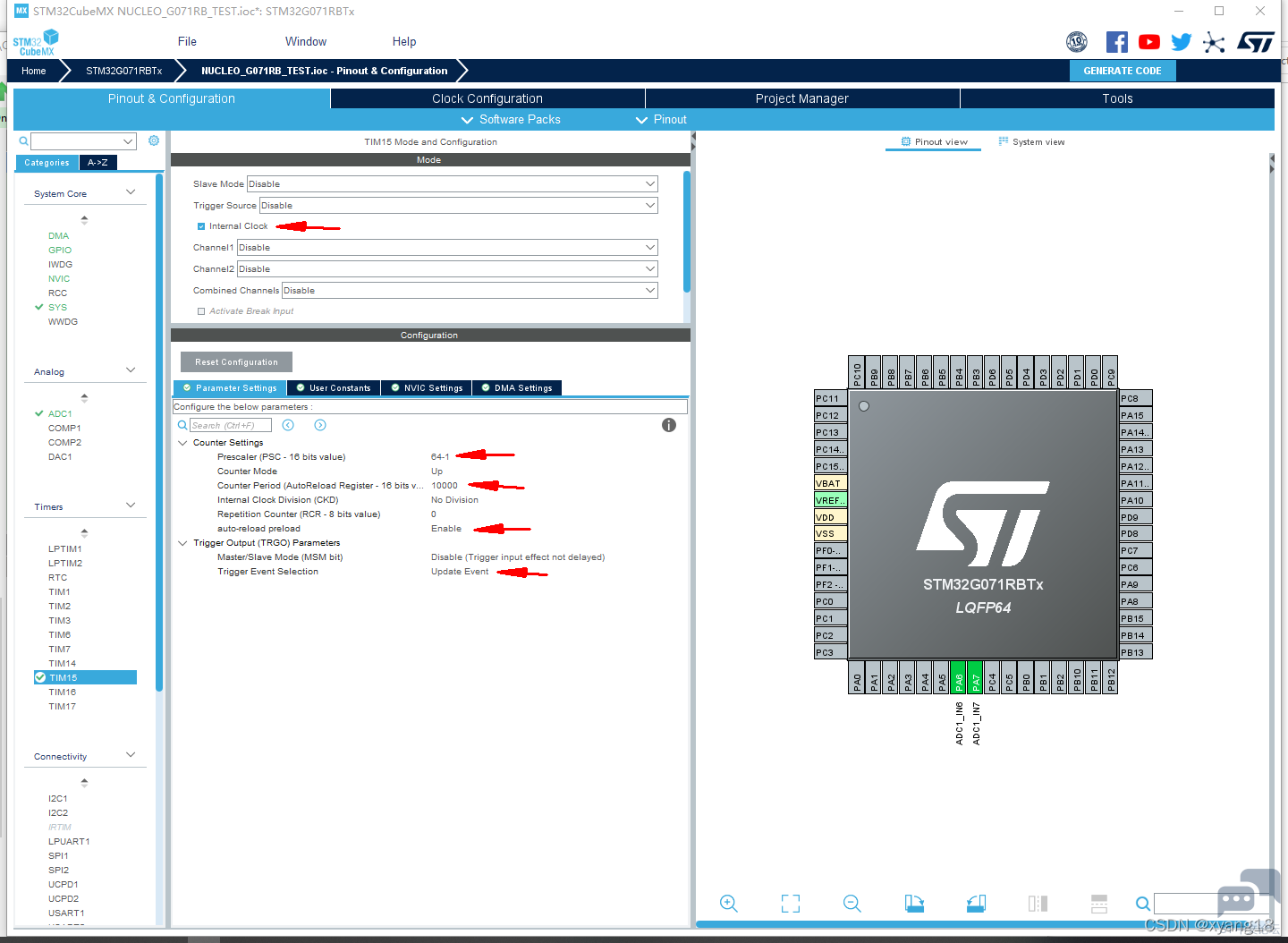This screenshot has height=943, width=1288.
Task: Open the ST Twitter icon
Action: [1182, 42]
